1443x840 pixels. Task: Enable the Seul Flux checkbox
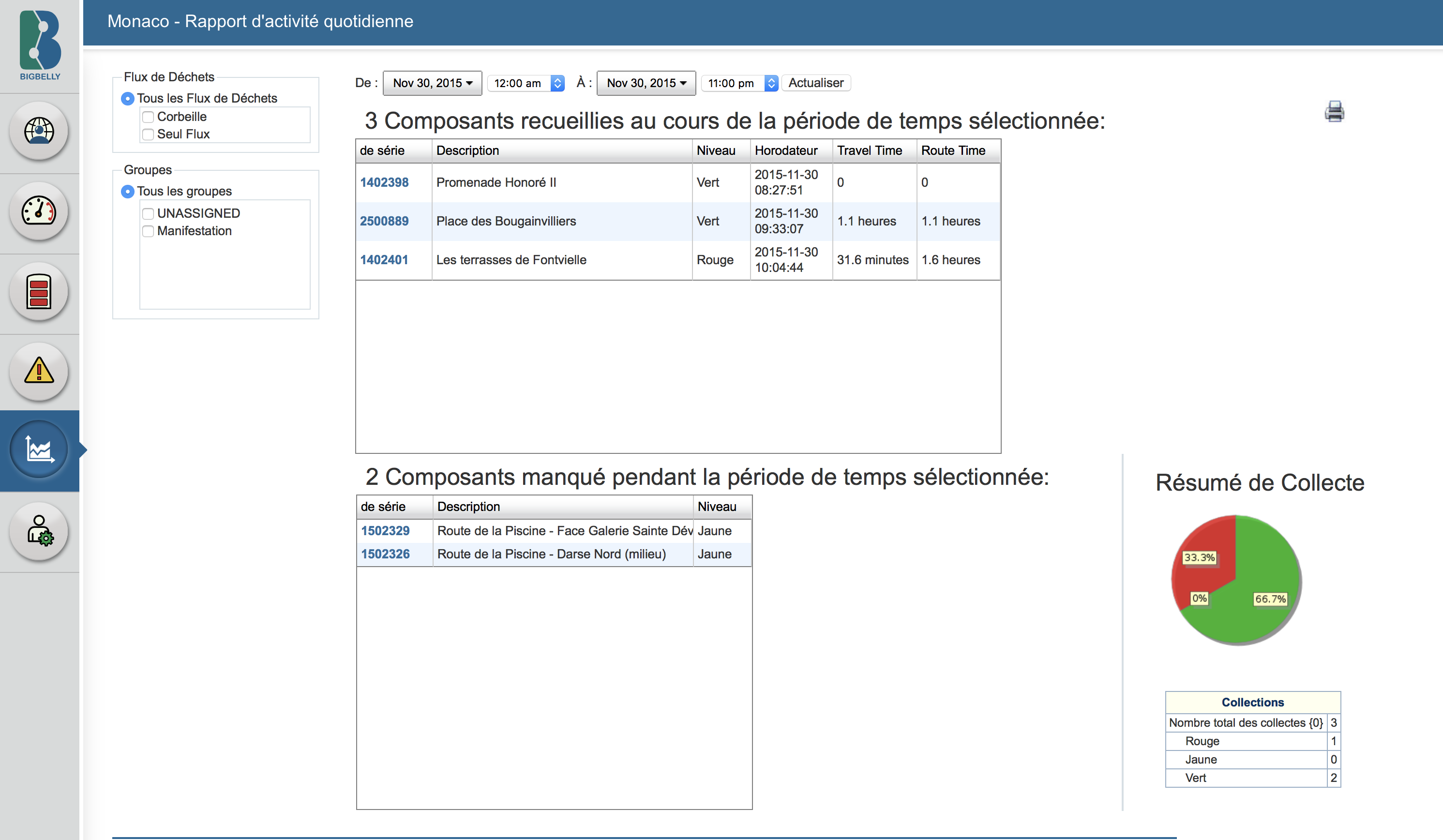pos(148,134)
